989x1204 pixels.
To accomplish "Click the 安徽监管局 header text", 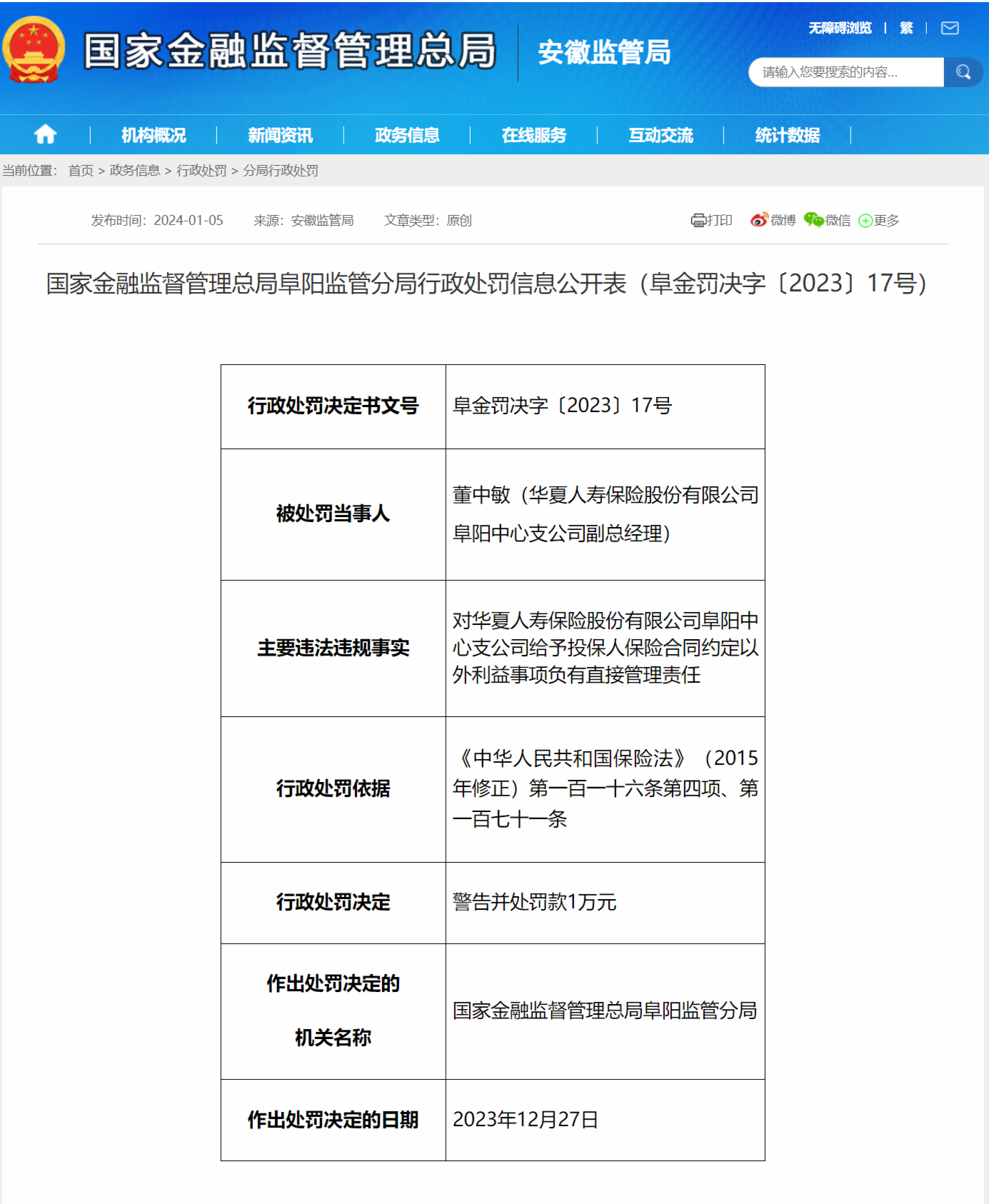I will (604, 52).
